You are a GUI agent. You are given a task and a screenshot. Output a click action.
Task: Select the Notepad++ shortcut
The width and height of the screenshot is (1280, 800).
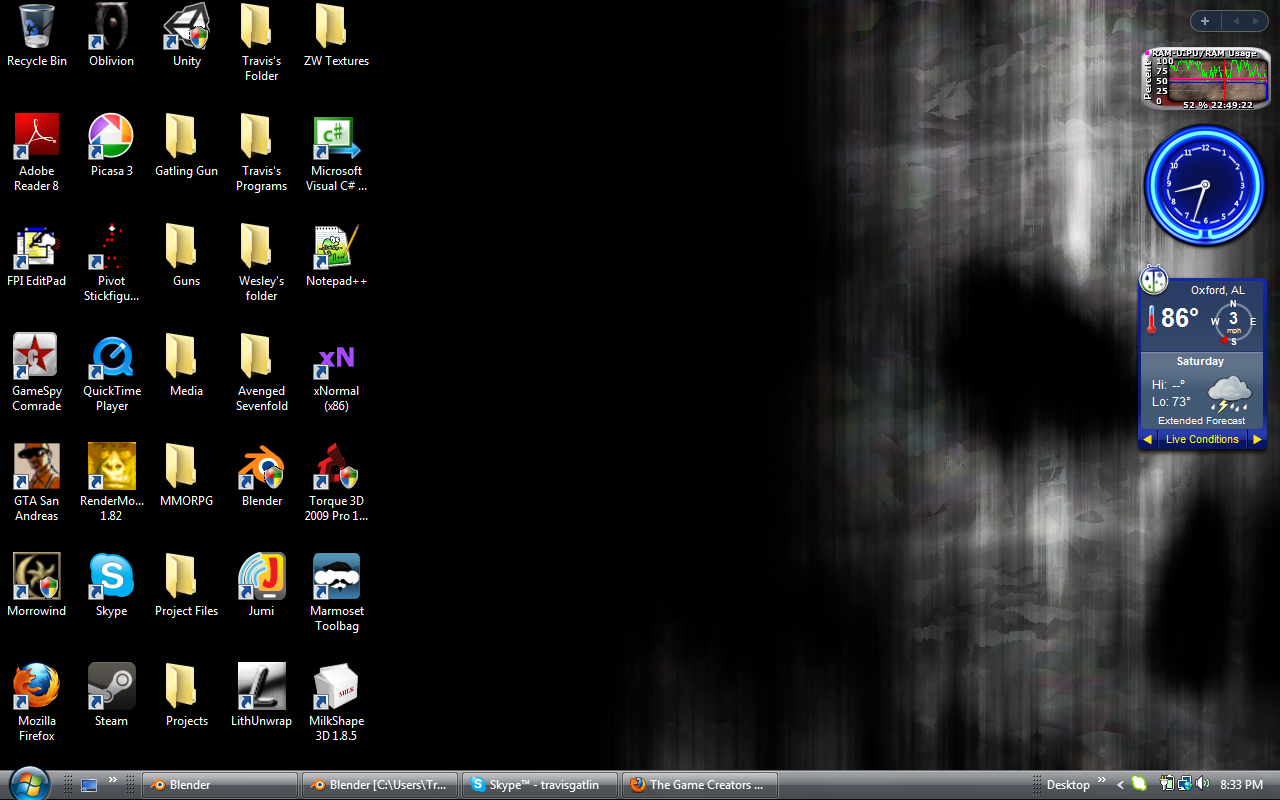(x=336, y=255)
